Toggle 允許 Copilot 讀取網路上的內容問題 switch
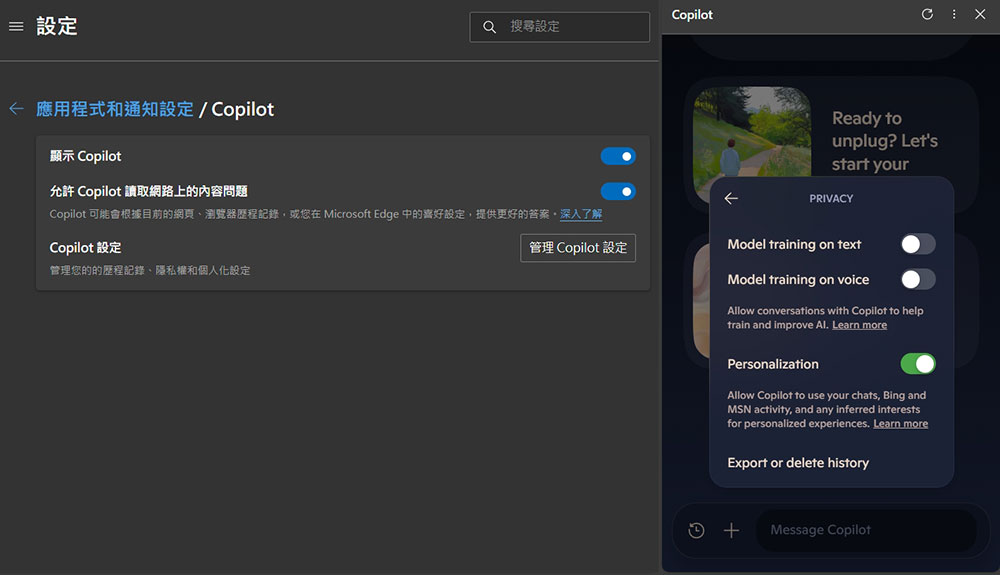Image resolution: width=1000 pixels, height=575 pixels. point(617,191)
